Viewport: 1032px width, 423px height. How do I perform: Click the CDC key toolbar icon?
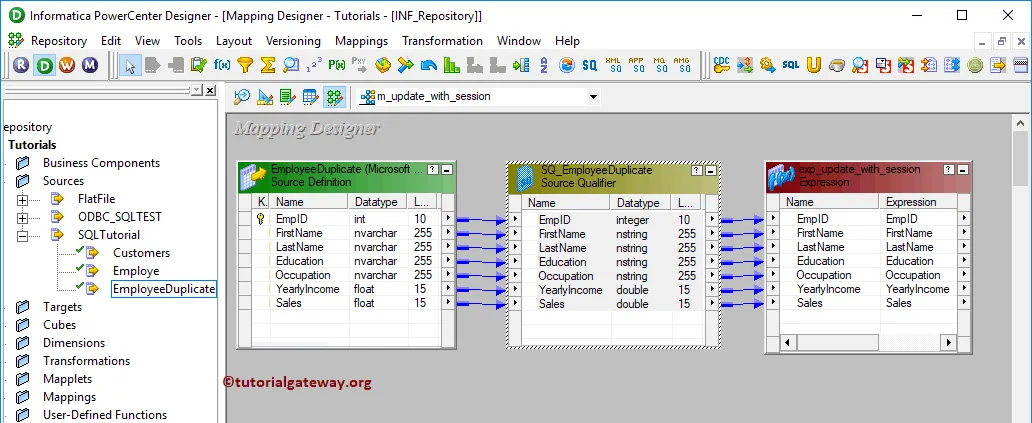721,65
